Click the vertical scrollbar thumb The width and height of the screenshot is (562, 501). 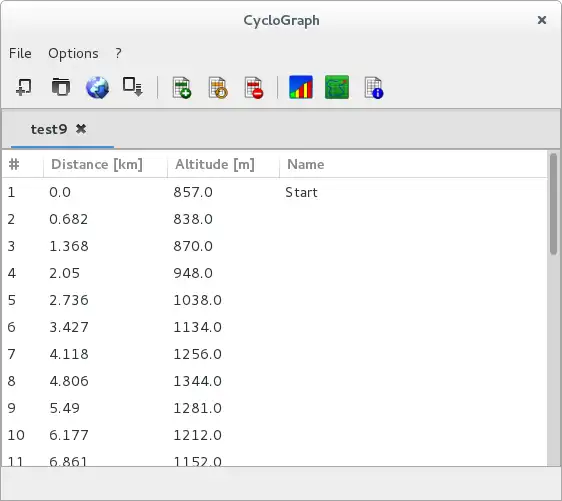click(x=554, y=204)
